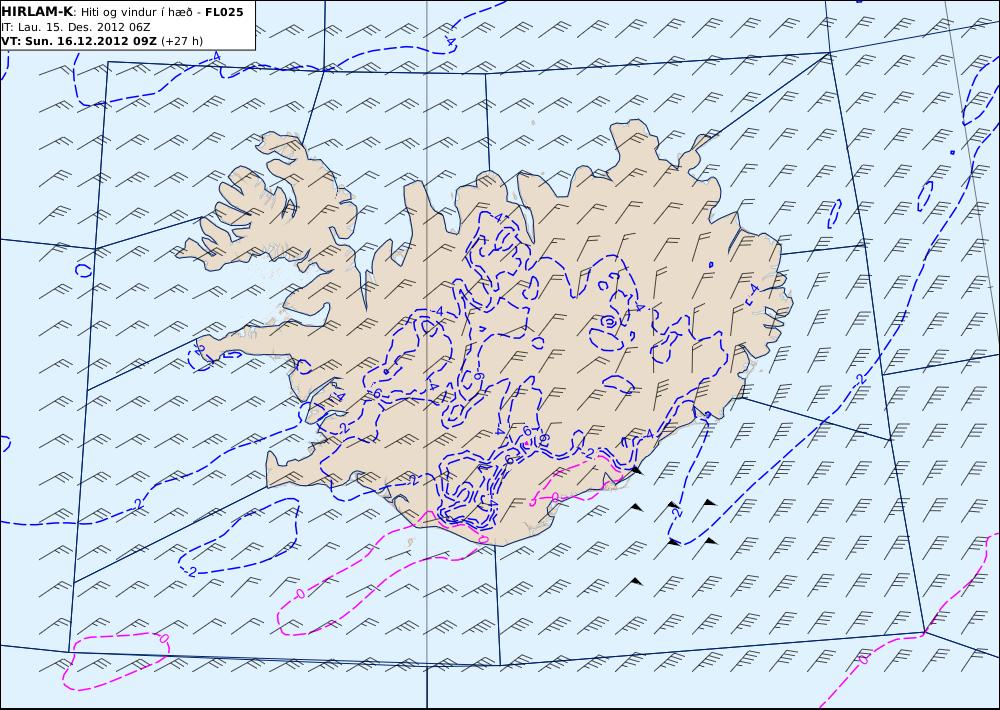Click the '(+27 h)' forecast offset text

tap(182, 41)
